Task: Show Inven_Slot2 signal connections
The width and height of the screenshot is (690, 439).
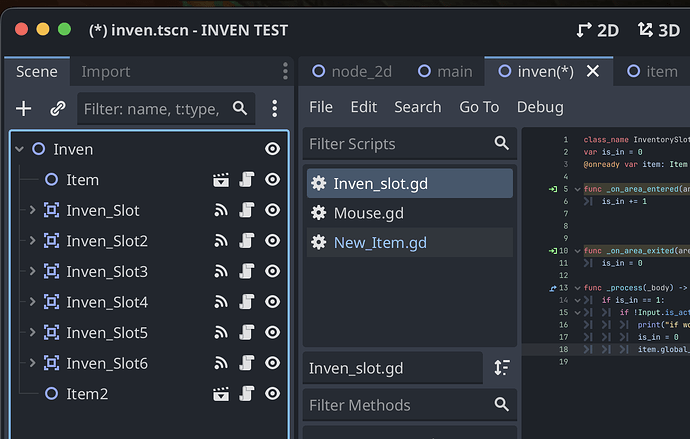Action: coord(221,241)
